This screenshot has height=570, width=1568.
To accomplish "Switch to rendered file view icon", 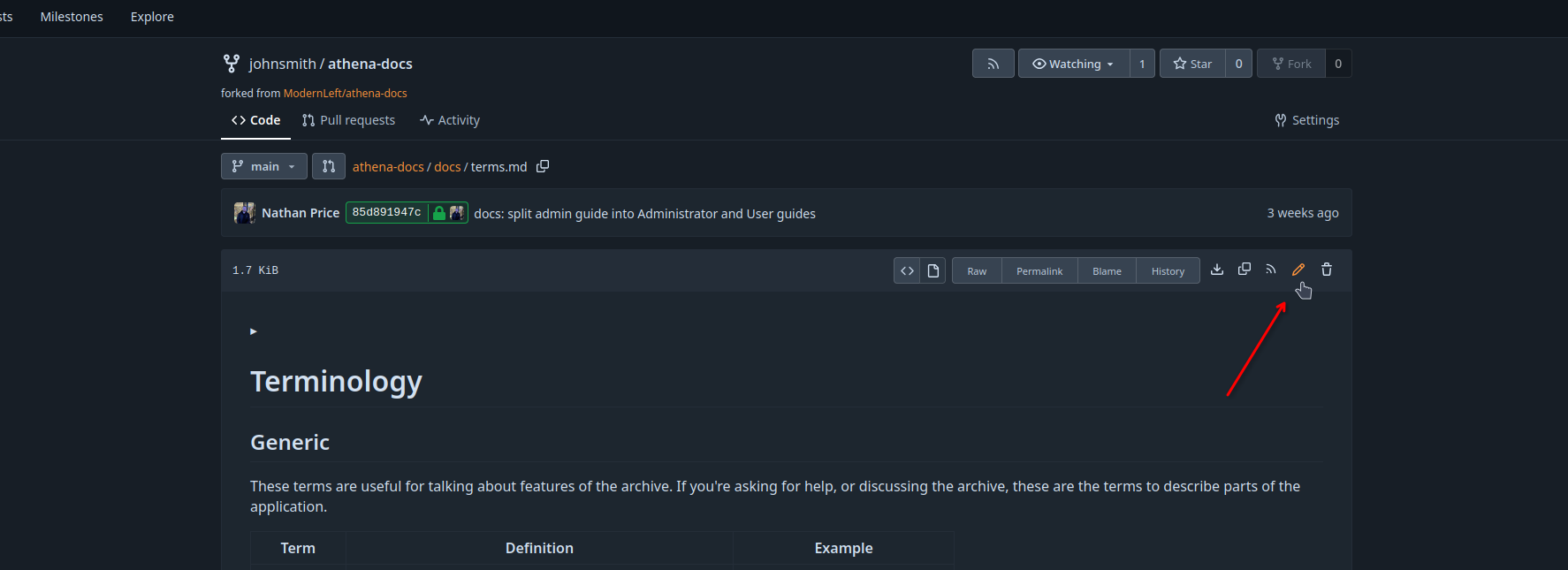I will [x=933, y=270].
